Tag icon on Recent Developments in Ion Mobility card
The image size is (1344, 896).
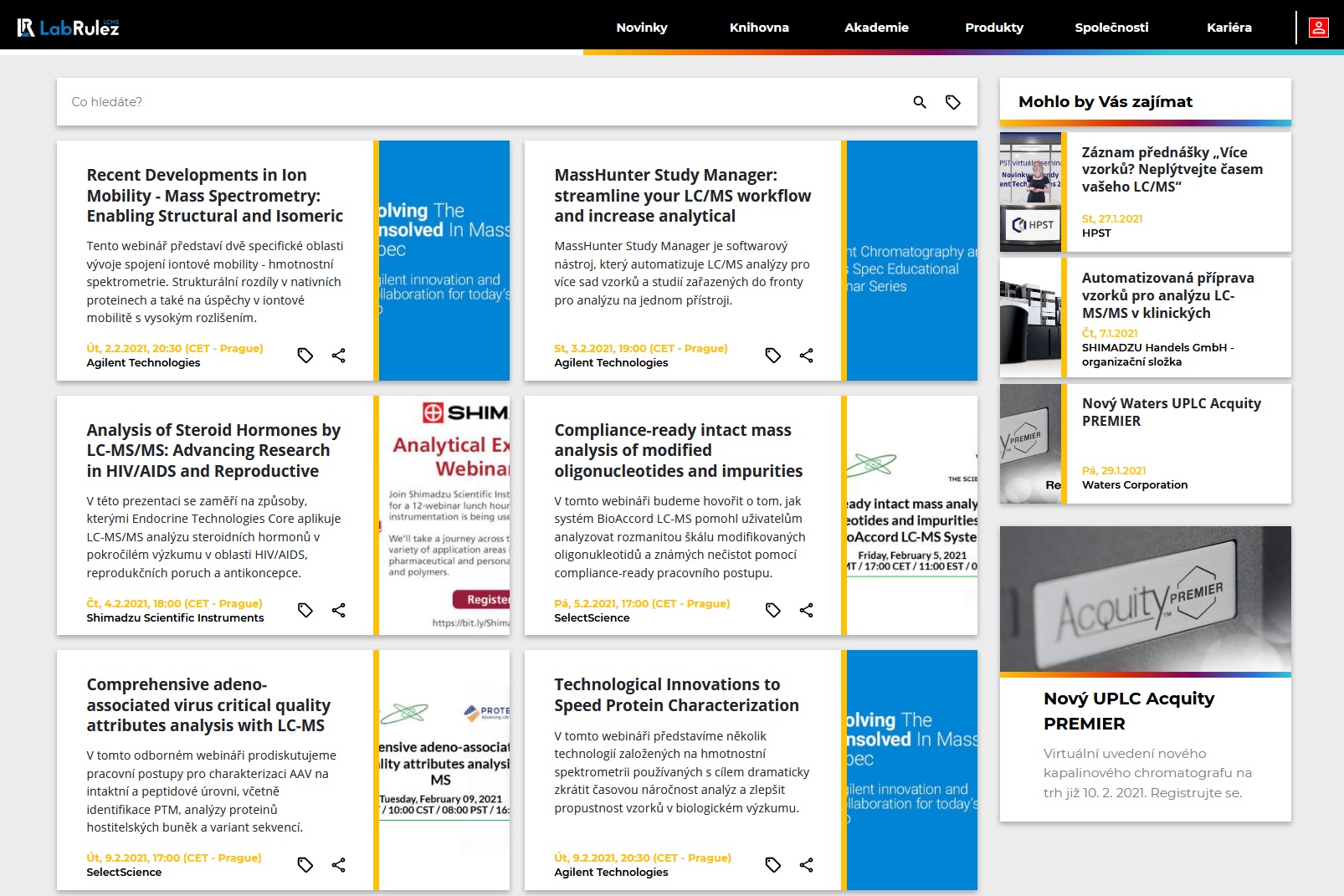[x=305, y=356]
